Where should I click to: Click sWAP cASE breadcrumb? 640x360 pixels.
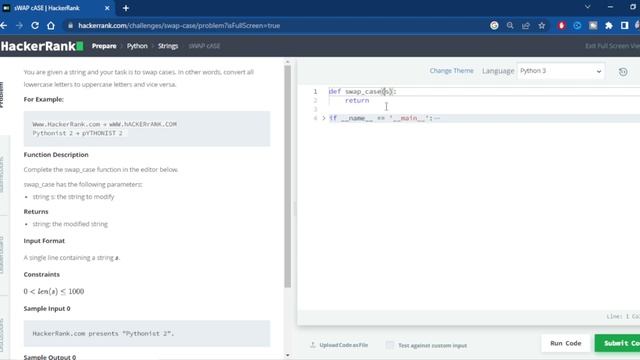[x=204, y=46]
